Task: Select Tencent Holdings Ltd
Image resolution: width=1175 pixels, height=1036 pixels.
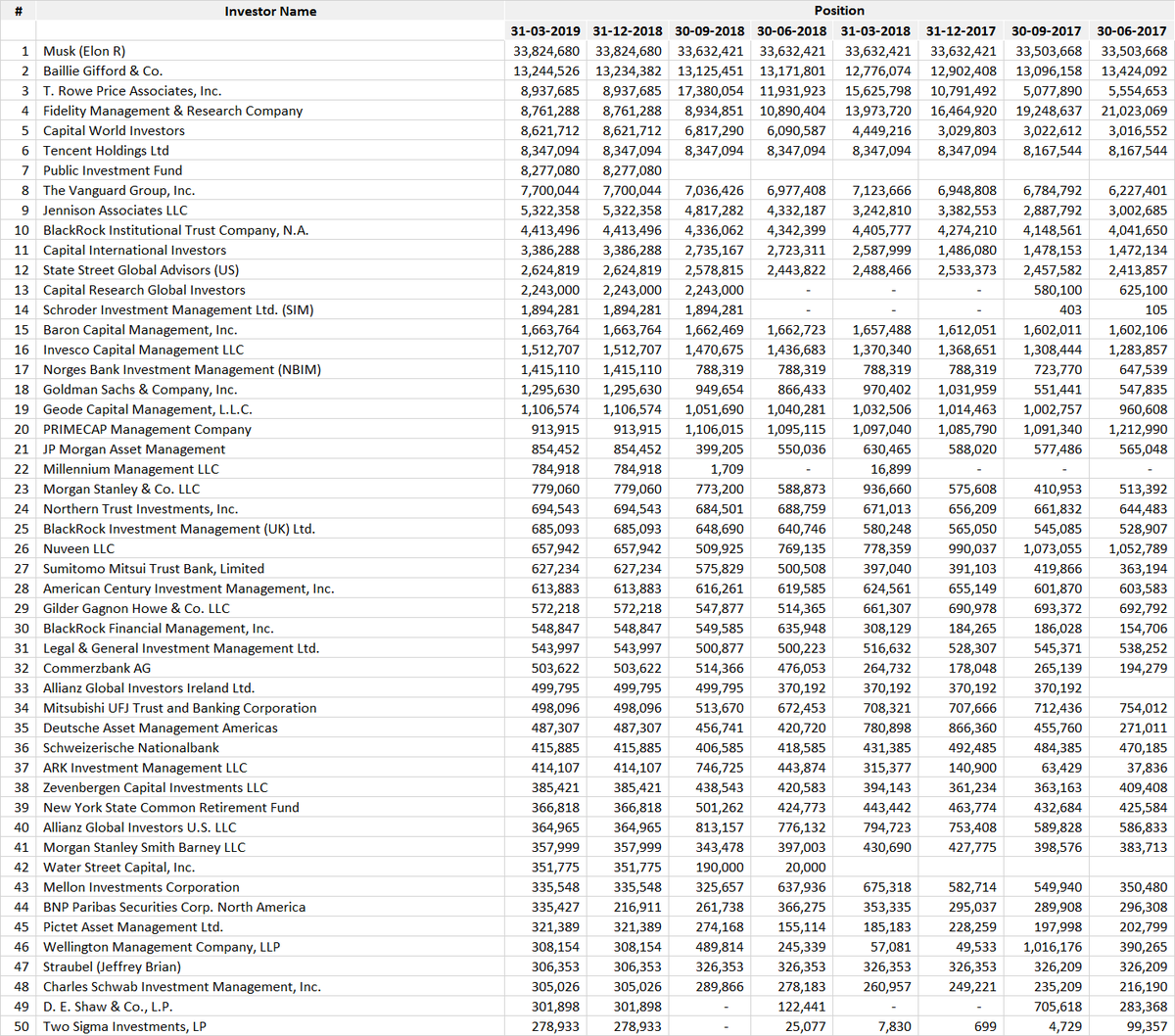Action: 106,151
